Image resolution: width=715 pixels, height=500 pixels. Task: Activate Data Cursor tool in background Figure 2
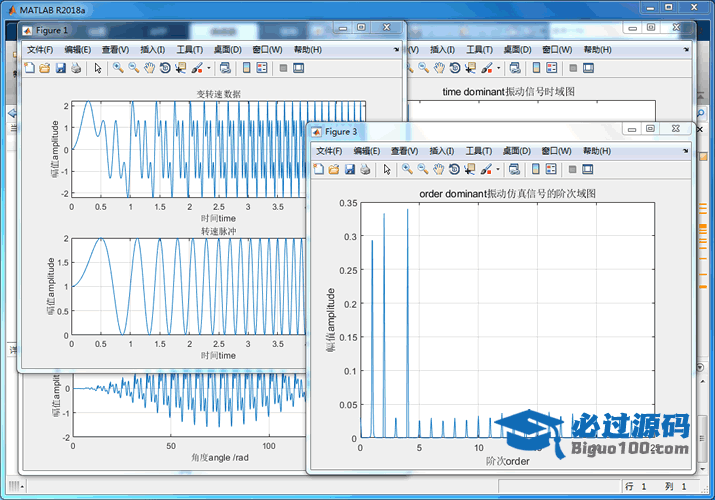(x=470, y=68)
